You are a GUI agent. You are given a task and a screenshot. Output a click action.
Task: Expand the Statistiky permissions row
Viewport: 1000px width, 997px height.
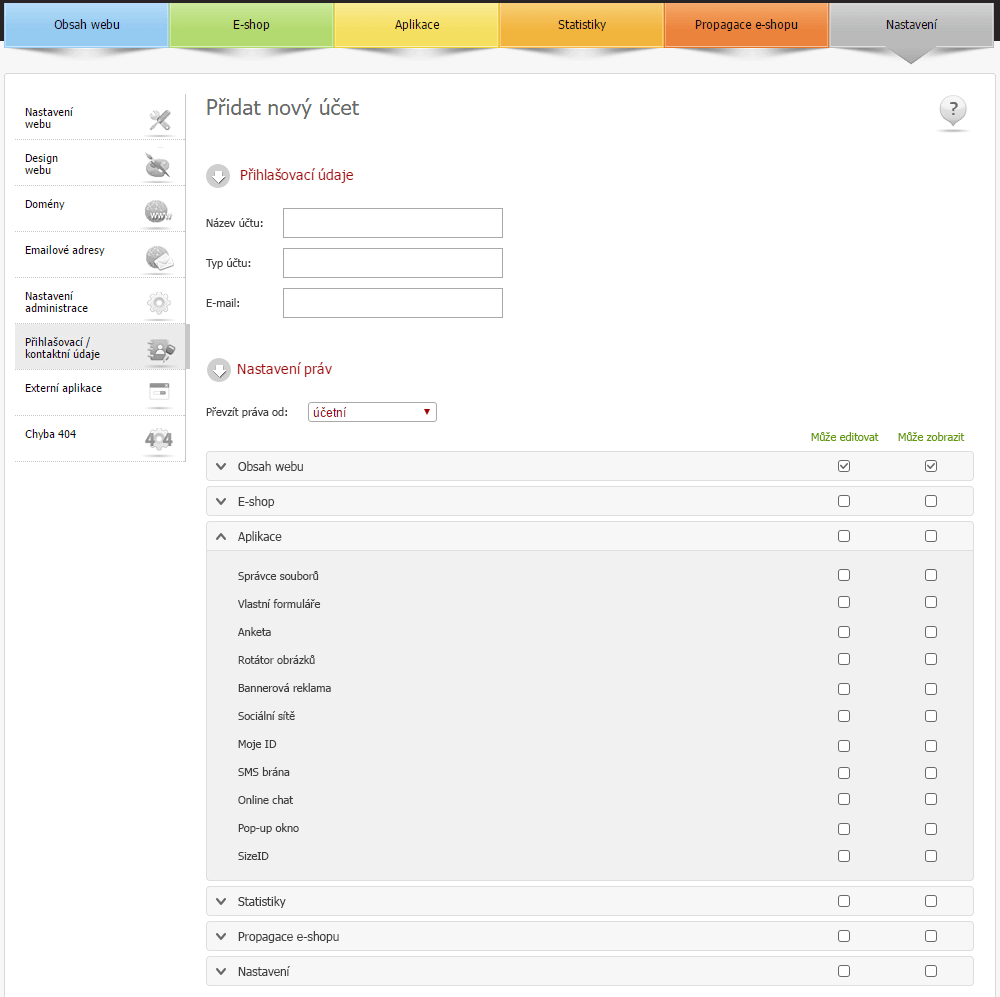(x=221, y=901)
